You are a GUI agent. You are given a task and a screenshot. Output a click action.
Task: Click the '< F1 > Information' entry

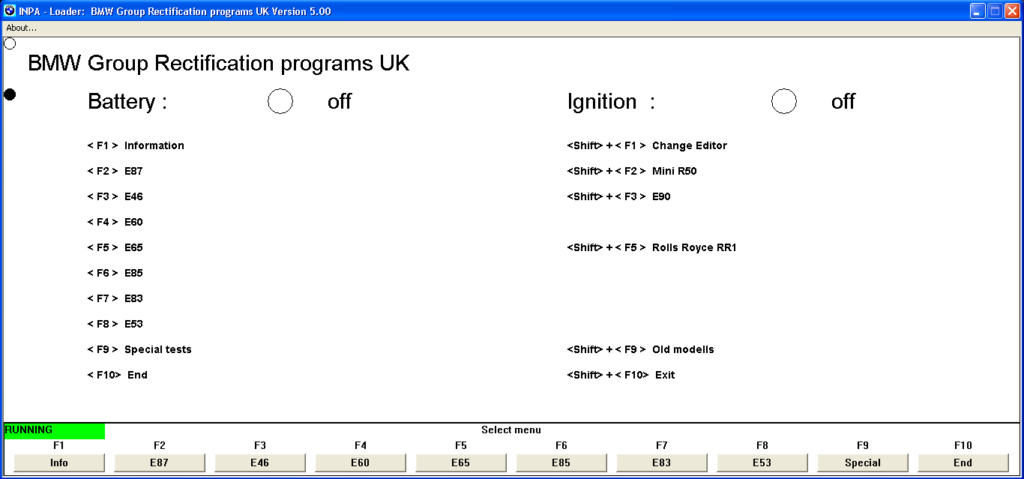tap(136, 146)
